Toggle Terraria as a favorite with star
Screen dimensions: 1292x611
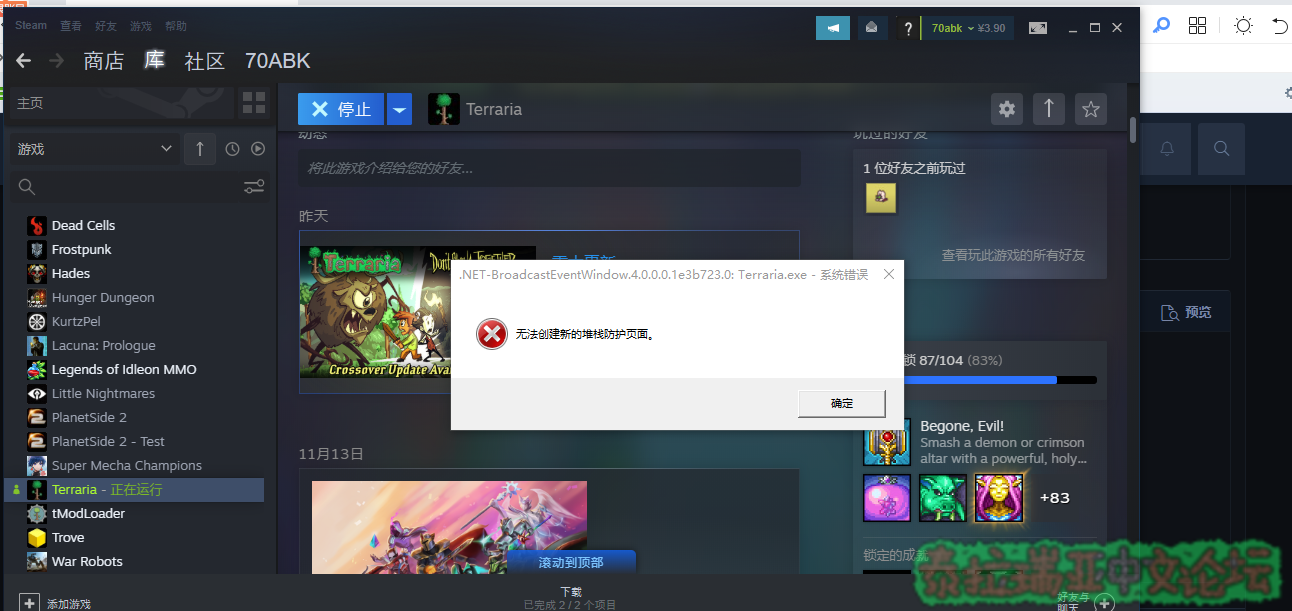click(1091, 109)
